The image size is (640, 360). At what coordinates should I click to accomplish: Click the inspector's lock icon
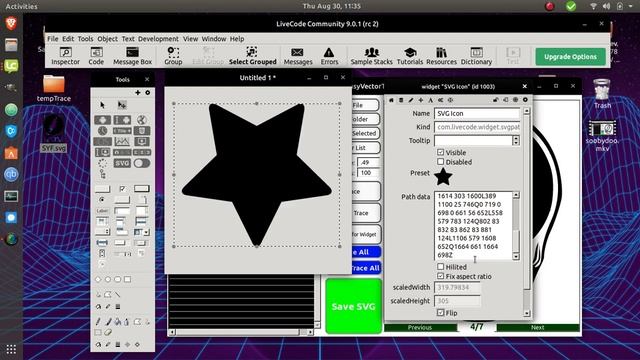[496, 100]
